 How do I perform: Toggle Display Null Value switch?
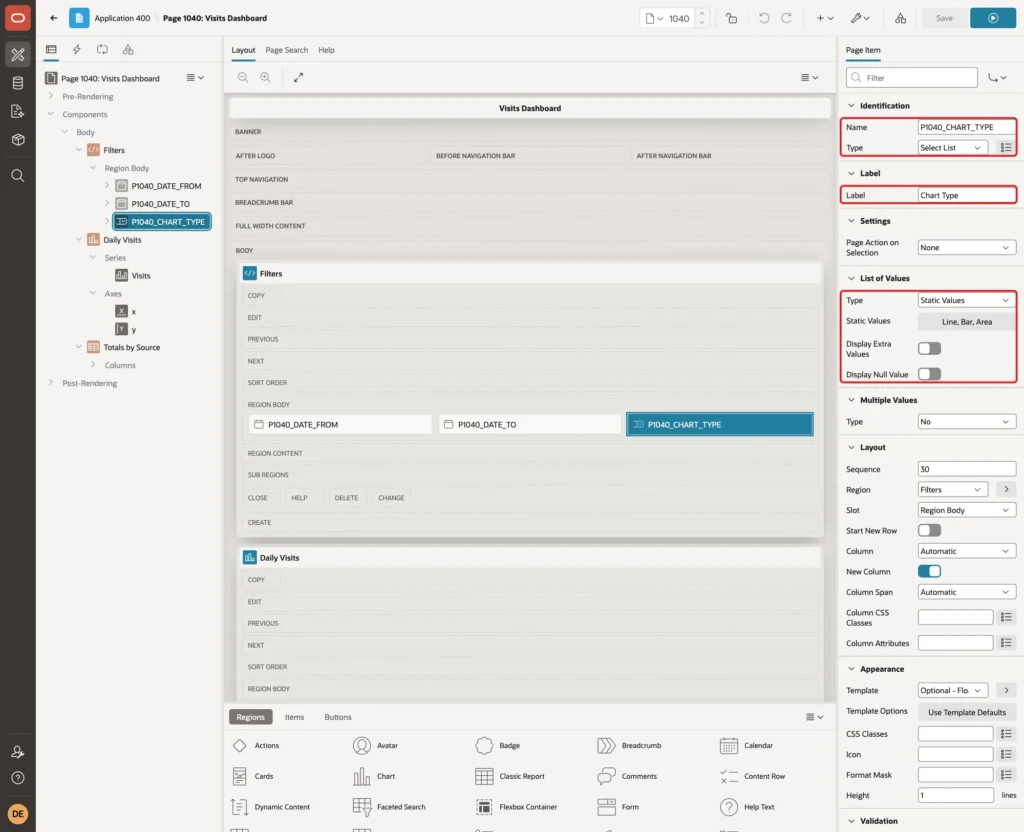tap(929, 374)
